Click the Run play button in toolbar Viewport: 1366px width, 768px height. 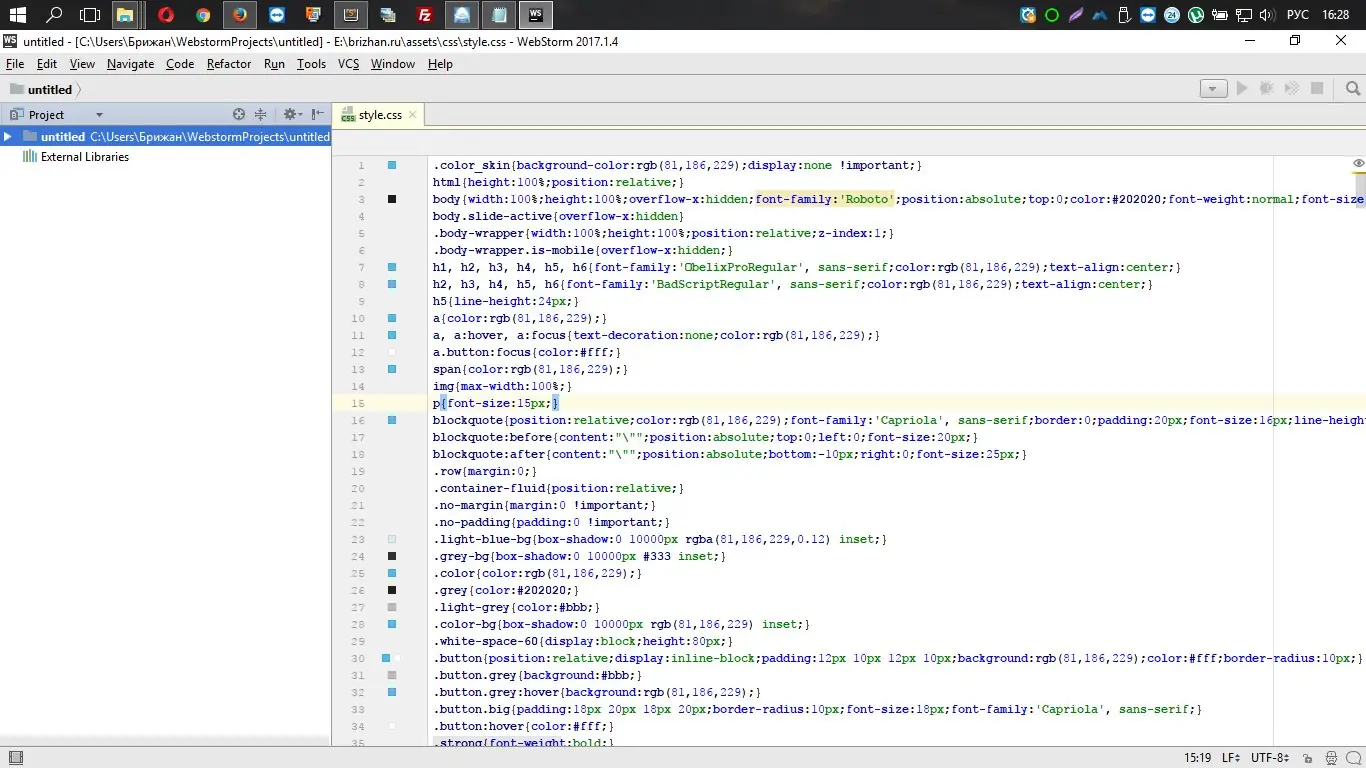[x=1242, y=89]
